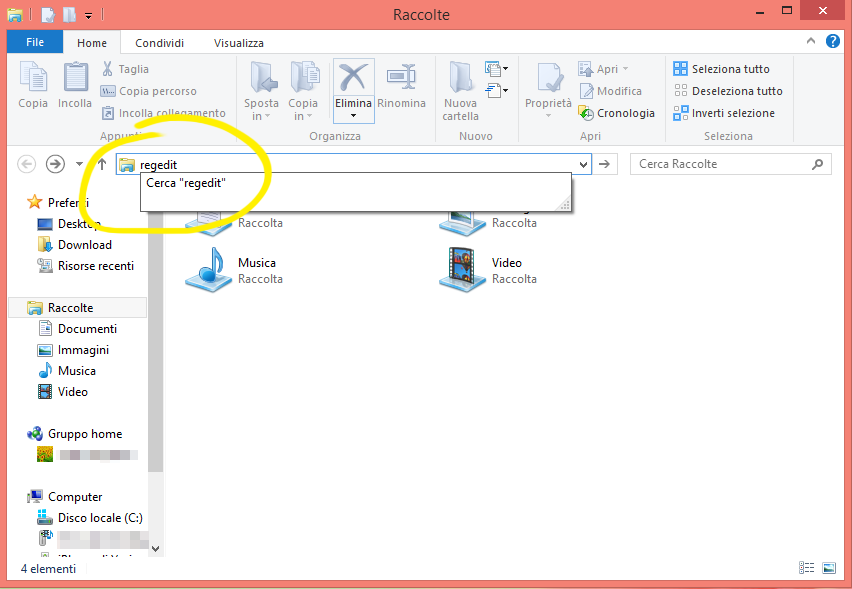852x589 pixels.
Task: Switch to the Home tab
Action: (x=92, y=43)
